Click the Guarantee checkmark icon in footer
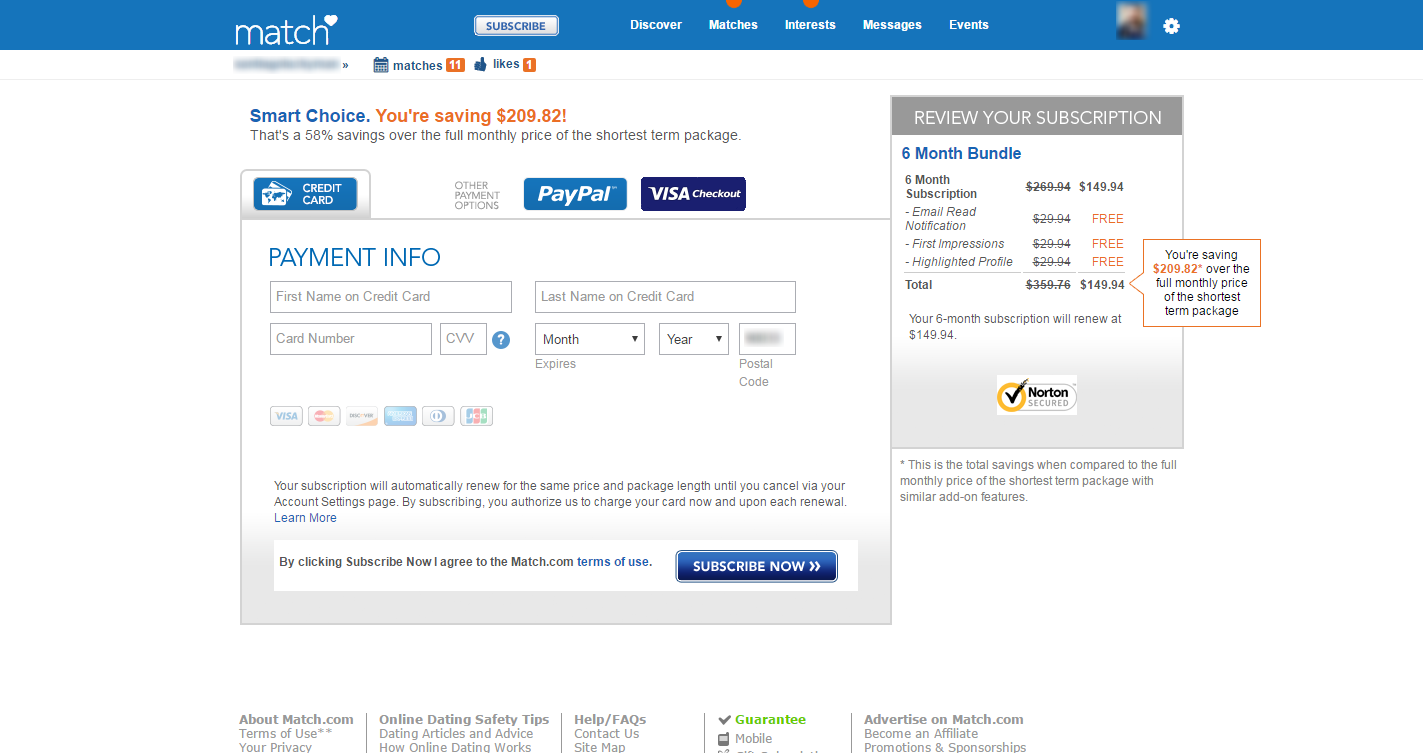1423x753 pixels. coord(725,719)
